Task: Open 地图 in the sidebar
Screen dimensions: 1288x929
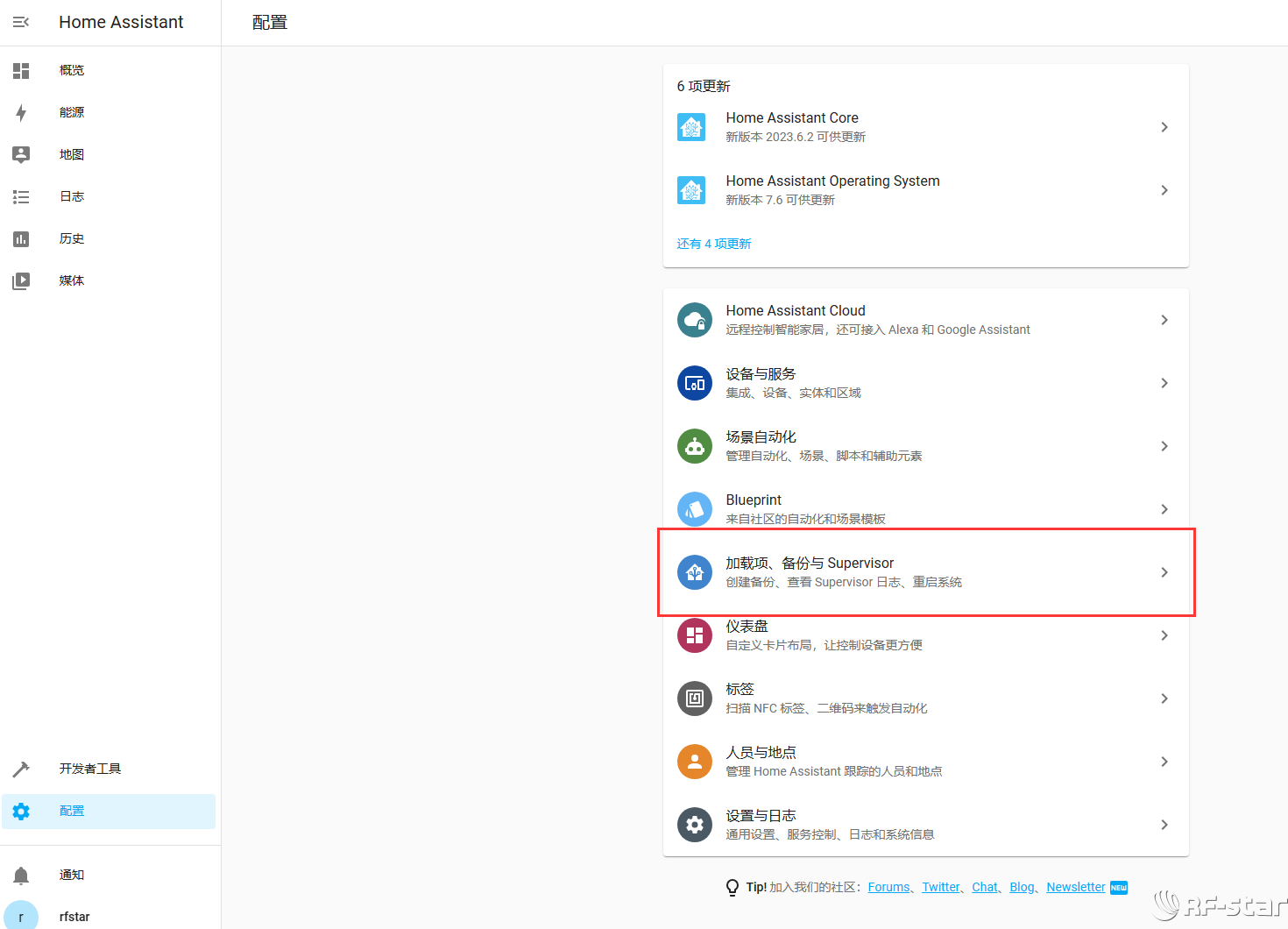Action: tap(109, 154)
